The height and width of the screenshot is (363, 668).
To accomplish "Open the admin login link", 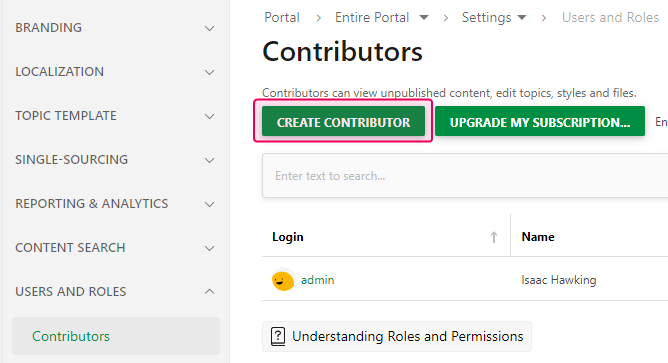I will pos(317,280).
